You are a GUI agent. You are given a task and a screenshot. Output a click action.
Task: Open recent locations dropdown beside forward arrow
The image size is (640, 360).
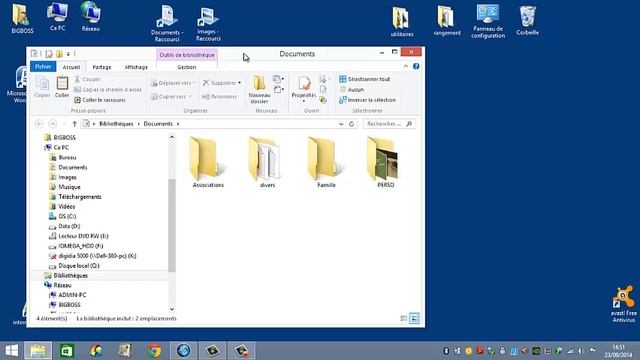click(x=64, y=124)
